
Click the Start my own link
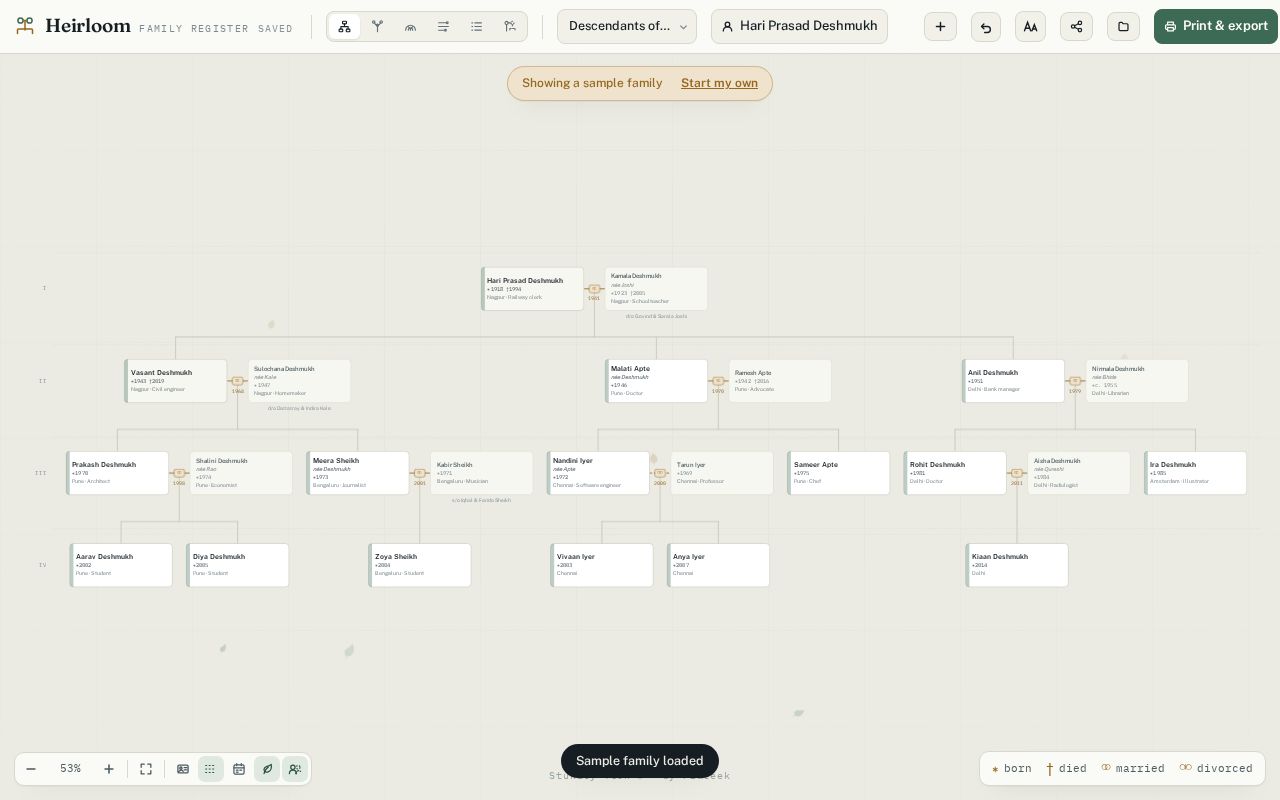click(719, 83)
